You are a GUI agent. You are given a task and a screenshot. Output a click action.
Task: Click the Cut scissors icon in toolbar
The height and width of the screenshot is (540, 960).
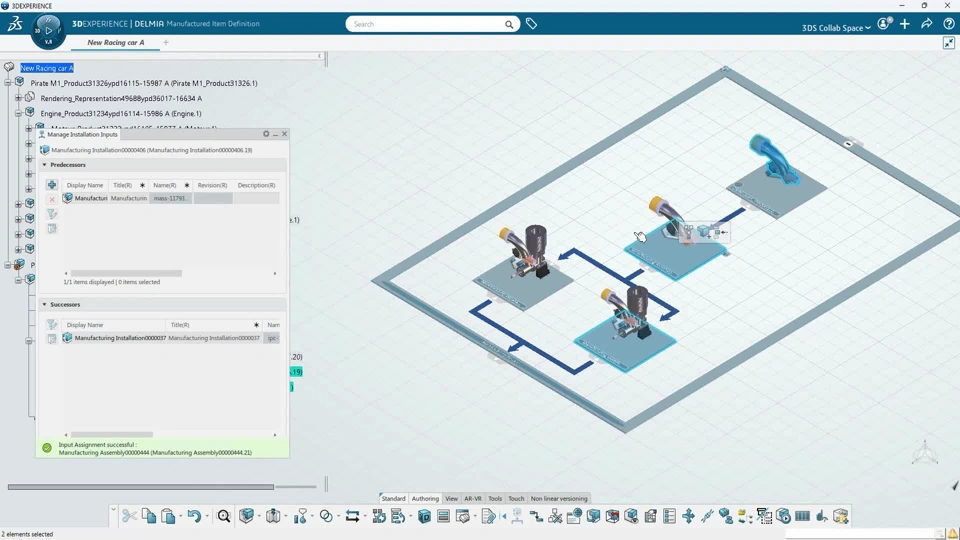click(x=129, y=516)
